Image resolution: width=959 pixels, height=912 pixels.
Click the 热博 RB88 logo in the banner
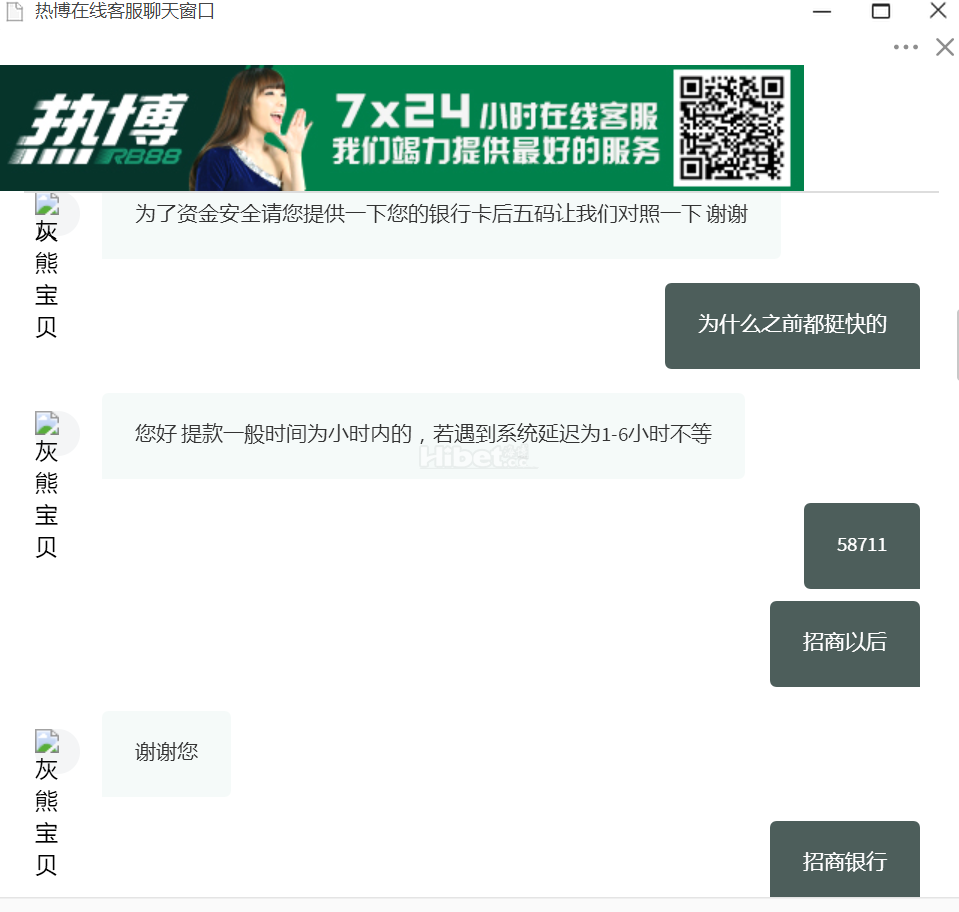[95, 130]
